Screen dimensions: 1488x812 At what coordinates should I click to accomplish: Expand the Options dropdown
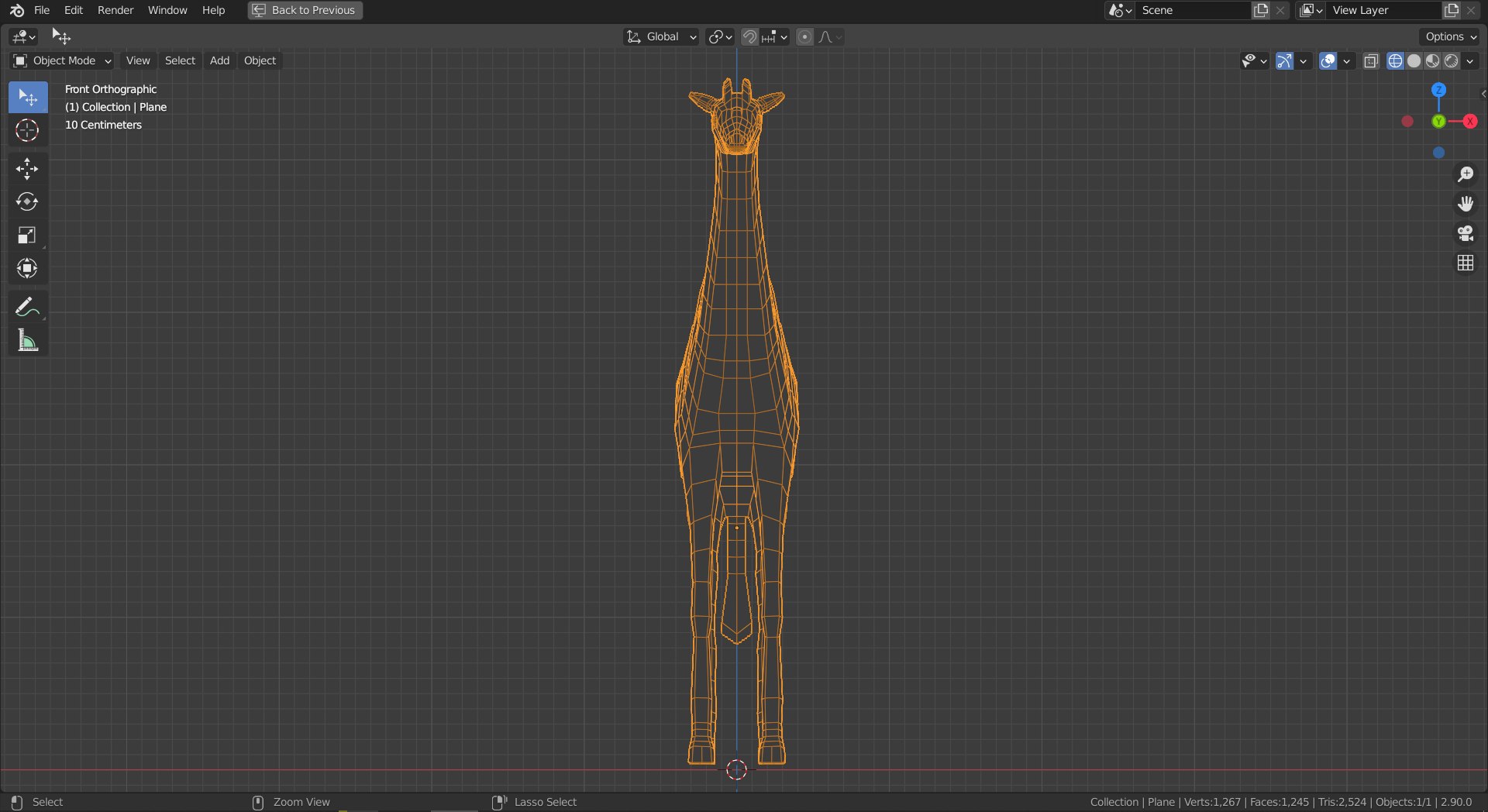pyautogui.click(x=1450, y=36)
